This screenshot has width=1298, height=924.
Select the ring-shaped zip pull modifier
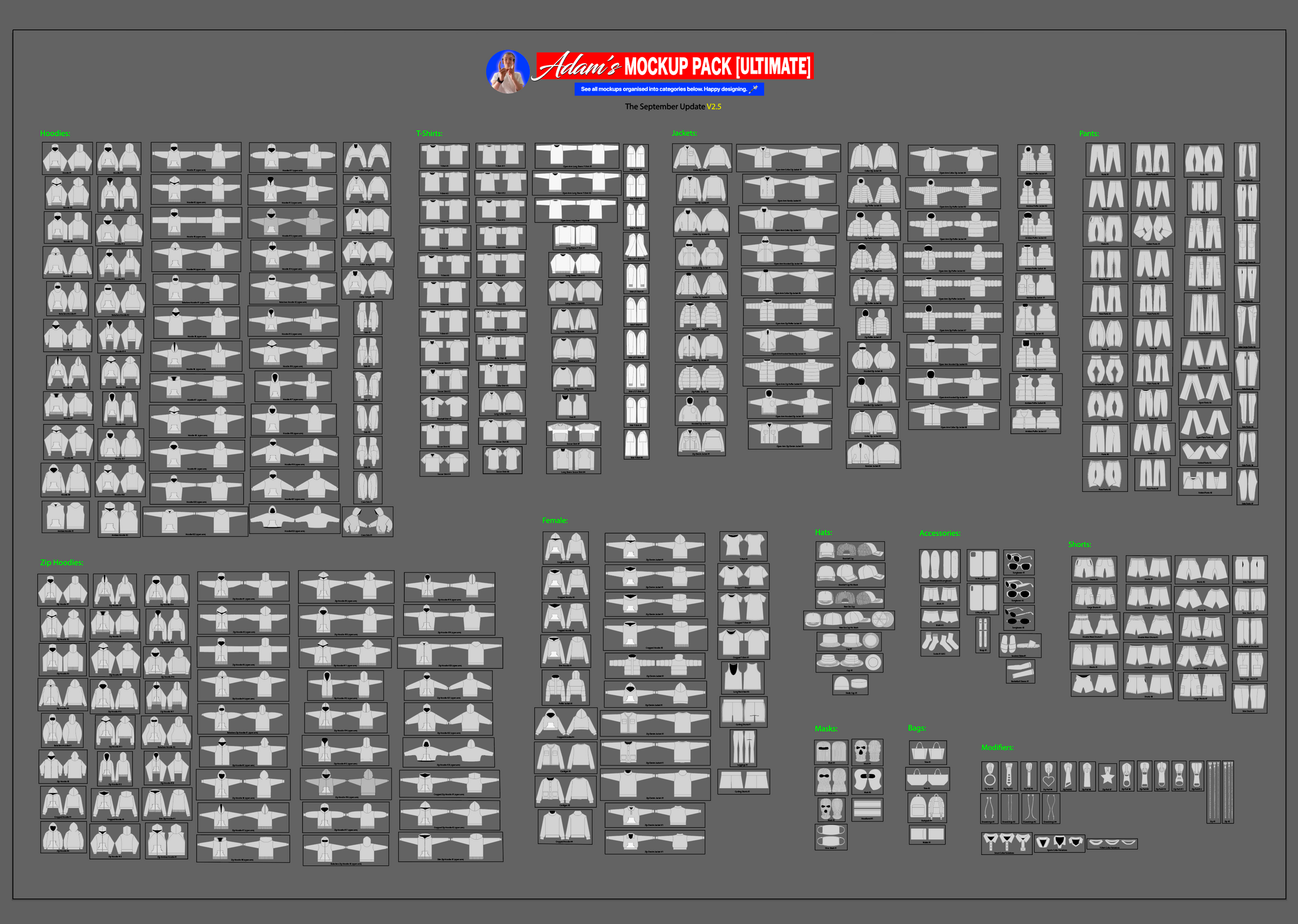tap(989, 775)
